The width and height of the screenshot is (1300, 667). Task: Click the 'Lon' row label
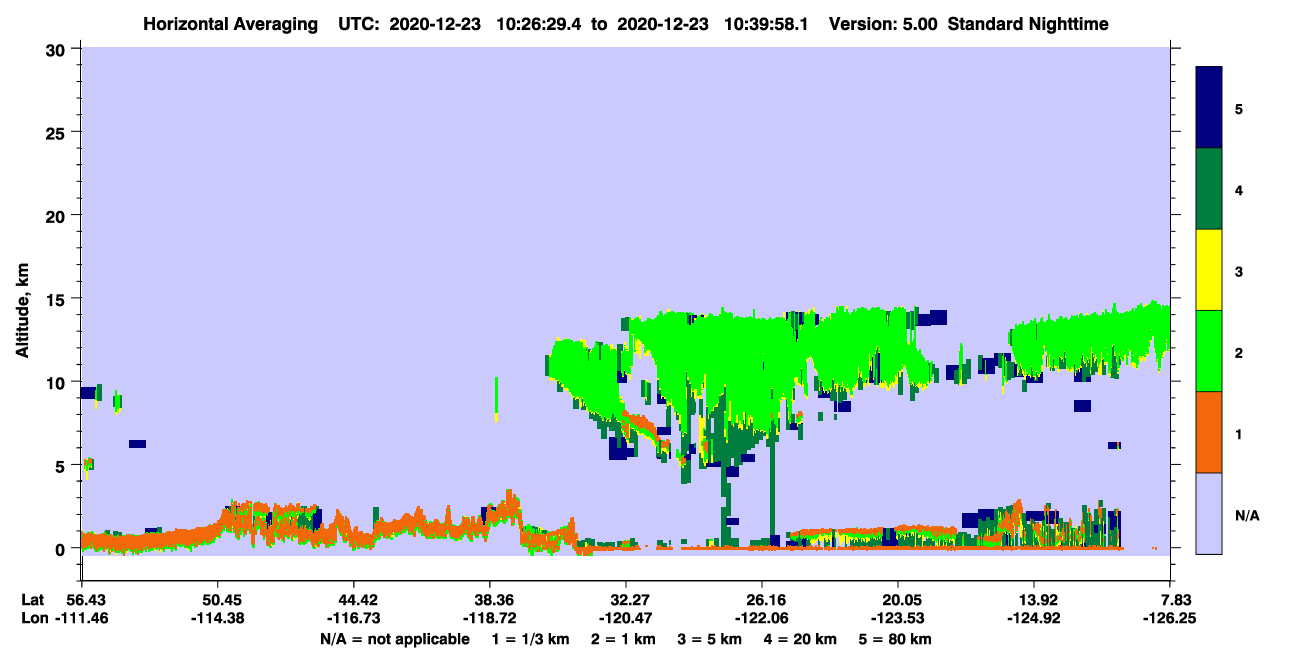point(33,618)
